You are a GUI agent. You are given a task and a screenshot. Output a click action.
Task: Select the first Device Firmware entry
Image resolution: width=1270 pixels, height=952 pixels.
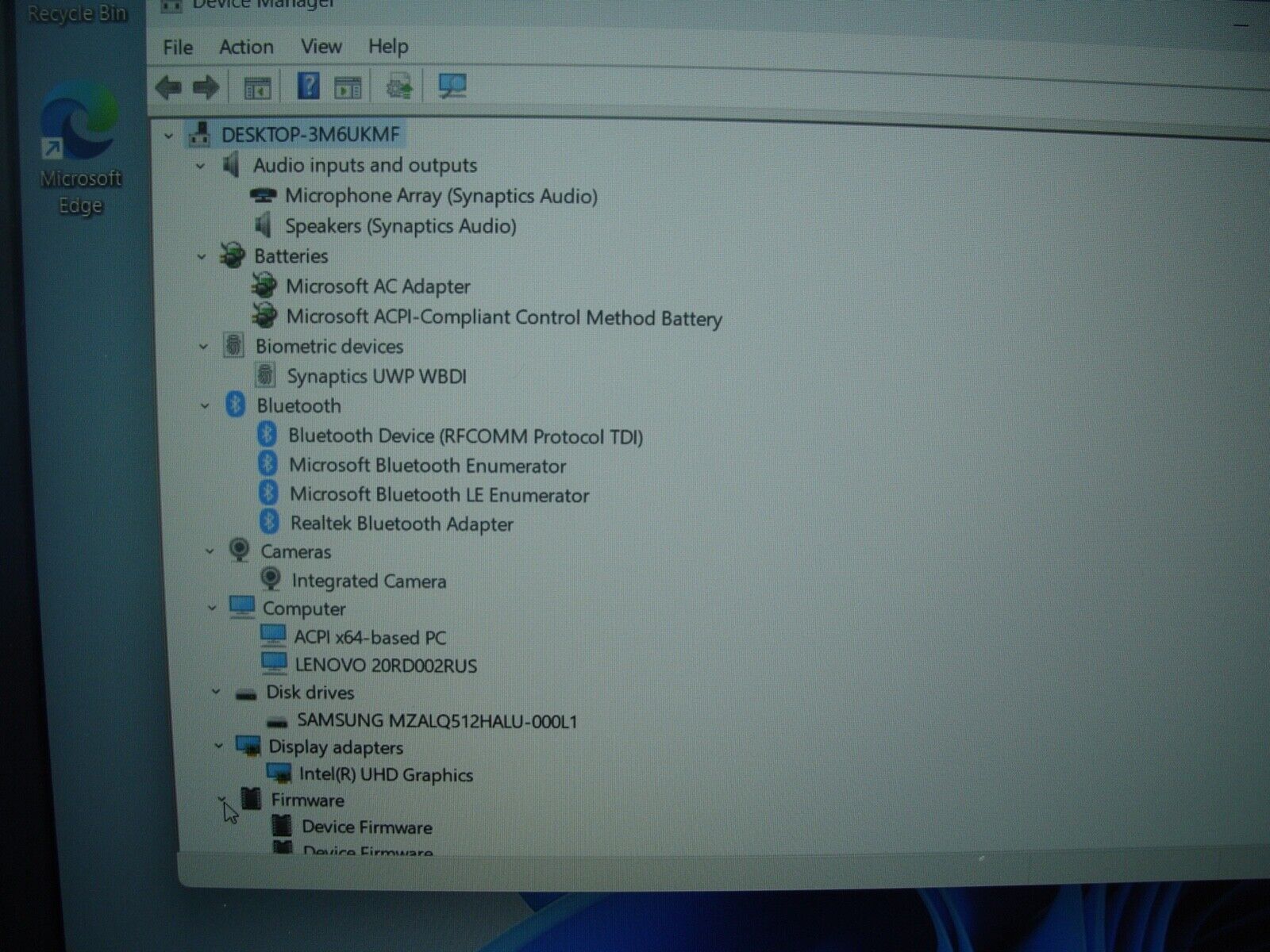[367, 827]
